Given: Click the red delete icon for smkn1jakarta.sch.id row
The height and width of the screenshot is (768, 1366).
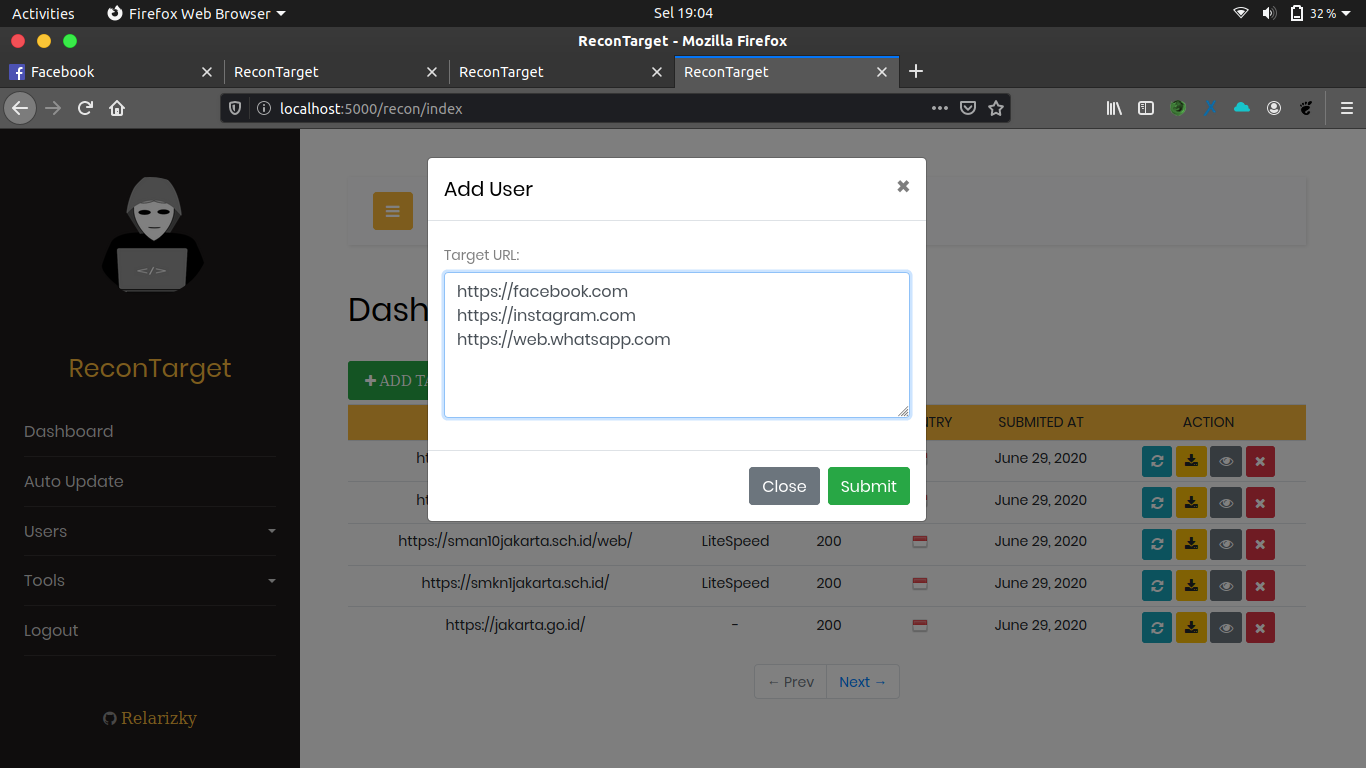Looking at the screenshot, I should (x=1260, y=586).
